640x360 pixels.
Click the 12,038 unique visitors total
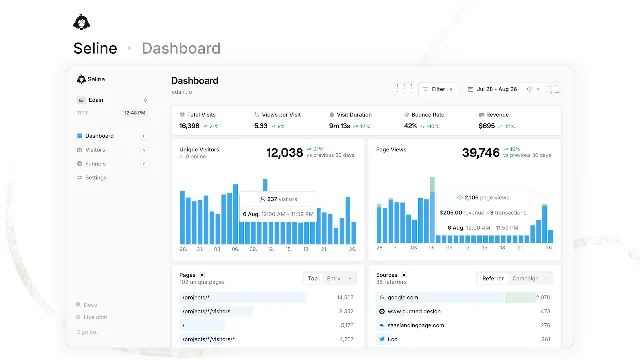[x=284, y=153]
